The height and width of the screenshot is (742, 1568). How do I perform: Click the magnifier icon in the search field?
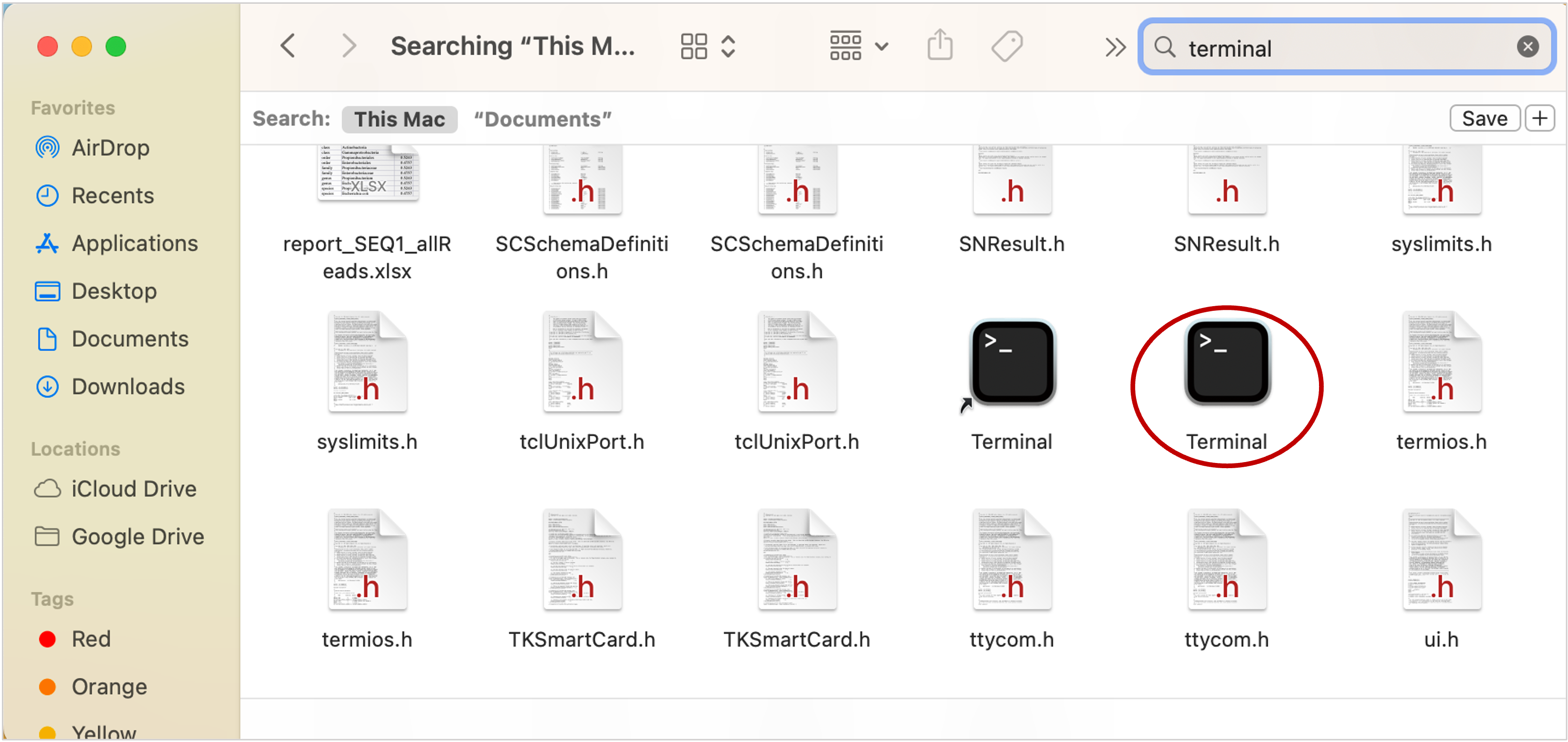tap(1165, 47)
